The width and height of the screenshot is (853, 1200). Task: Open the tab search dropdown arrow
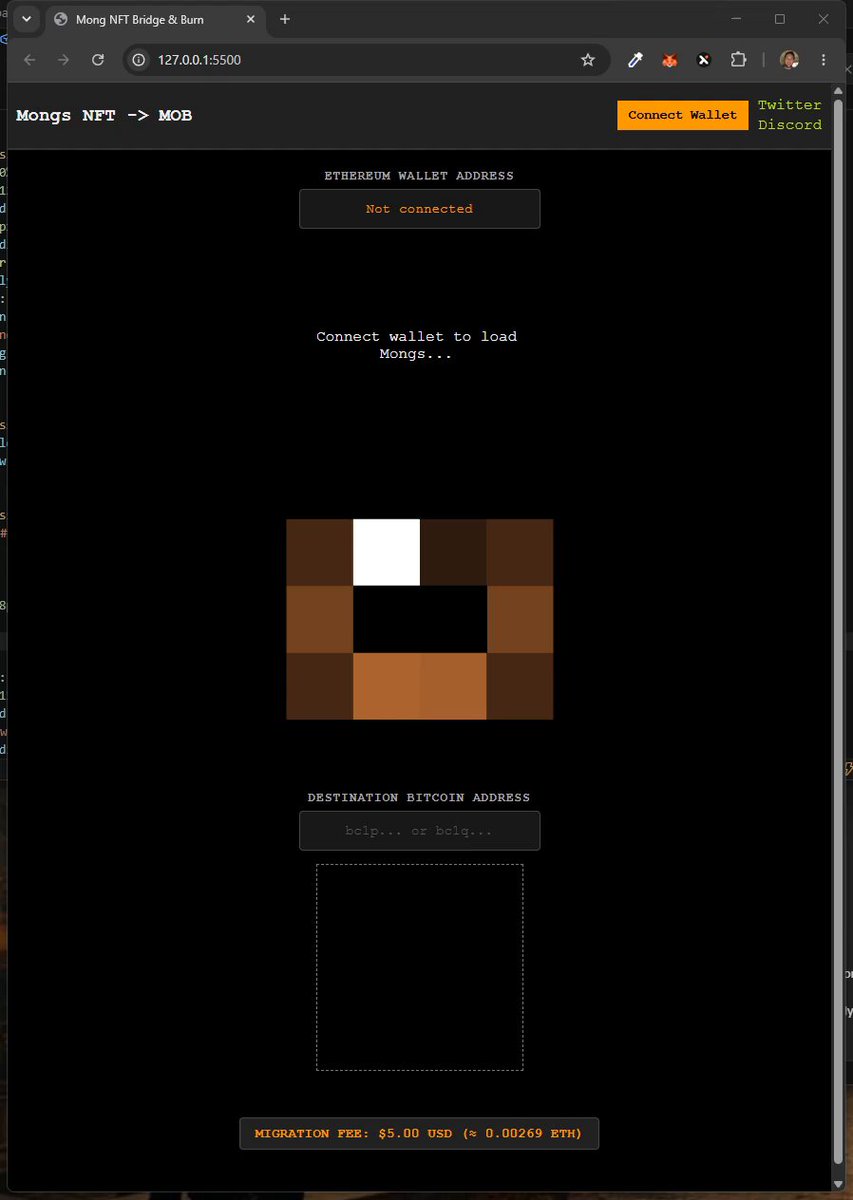point(27,19)
